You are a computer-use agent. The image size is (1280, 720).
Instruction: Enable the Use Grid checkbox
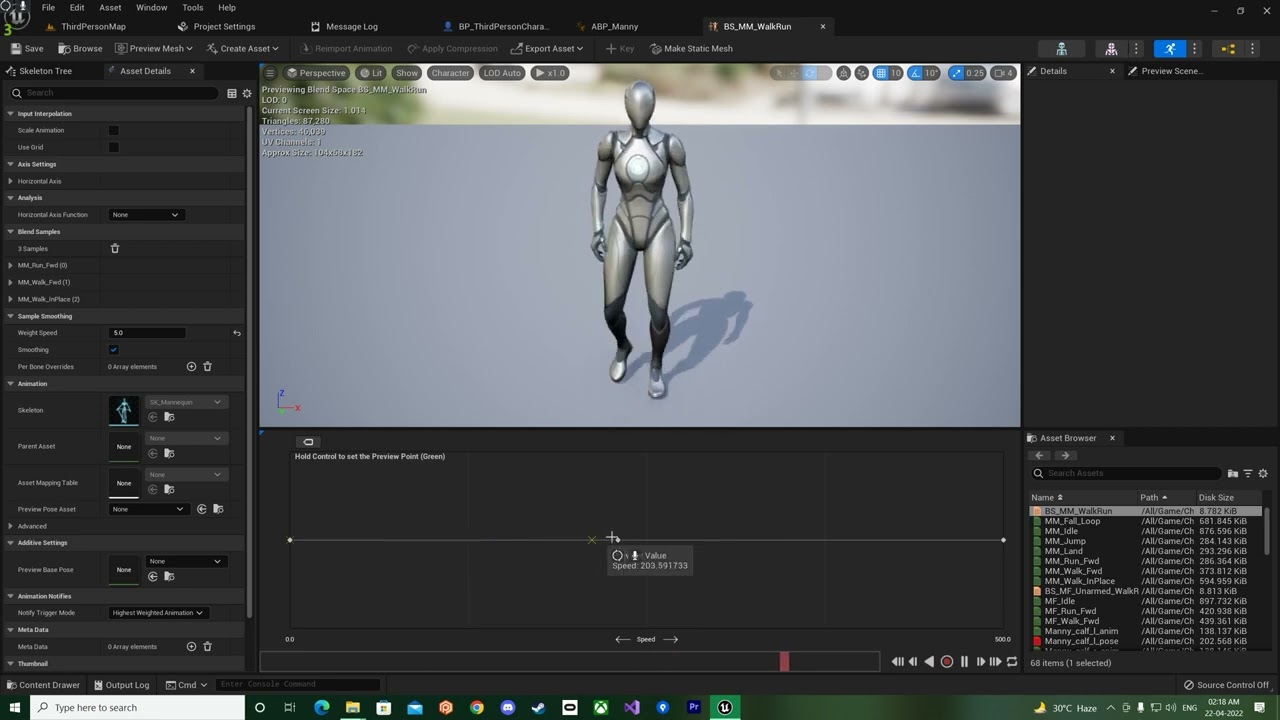(113, 147)
